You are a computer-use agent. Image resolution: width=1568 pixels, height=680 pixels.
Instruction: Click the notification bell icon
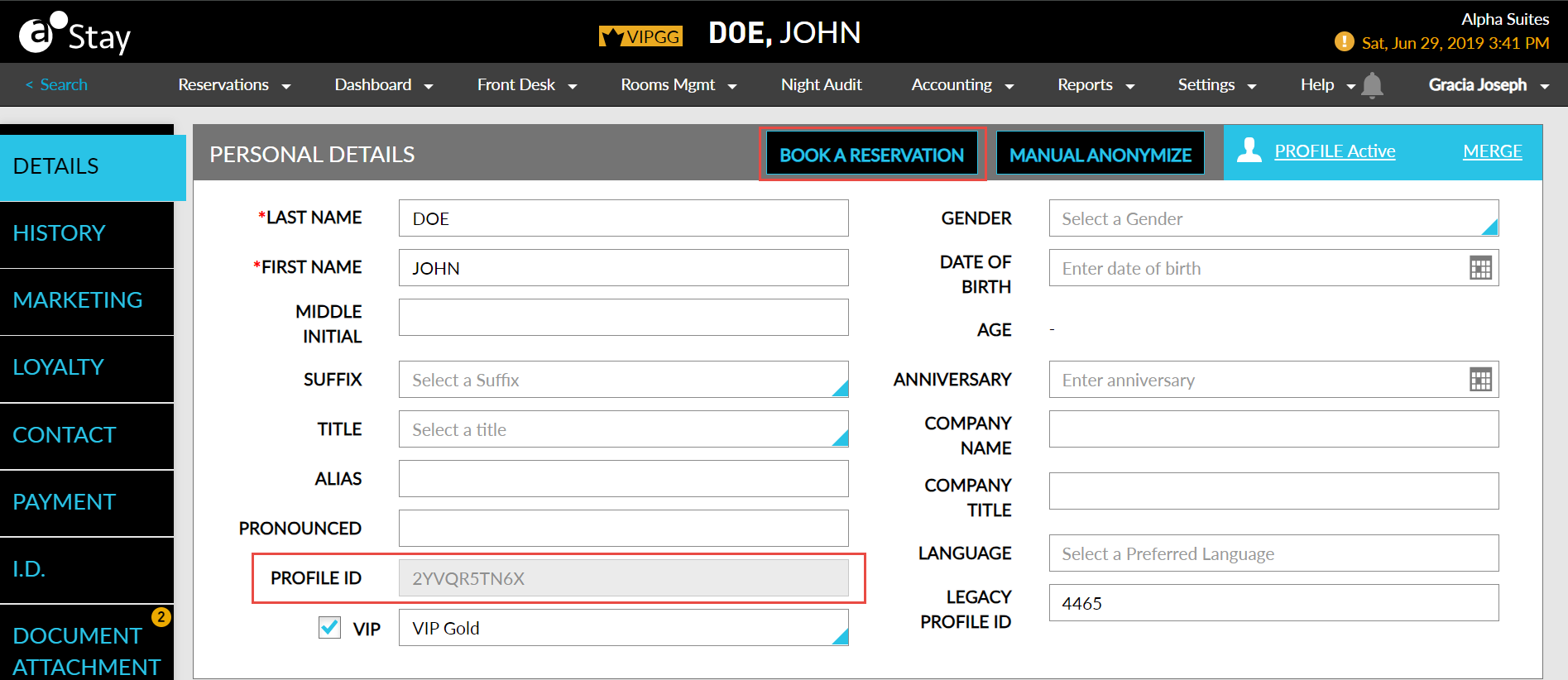tap(1372, 85)
